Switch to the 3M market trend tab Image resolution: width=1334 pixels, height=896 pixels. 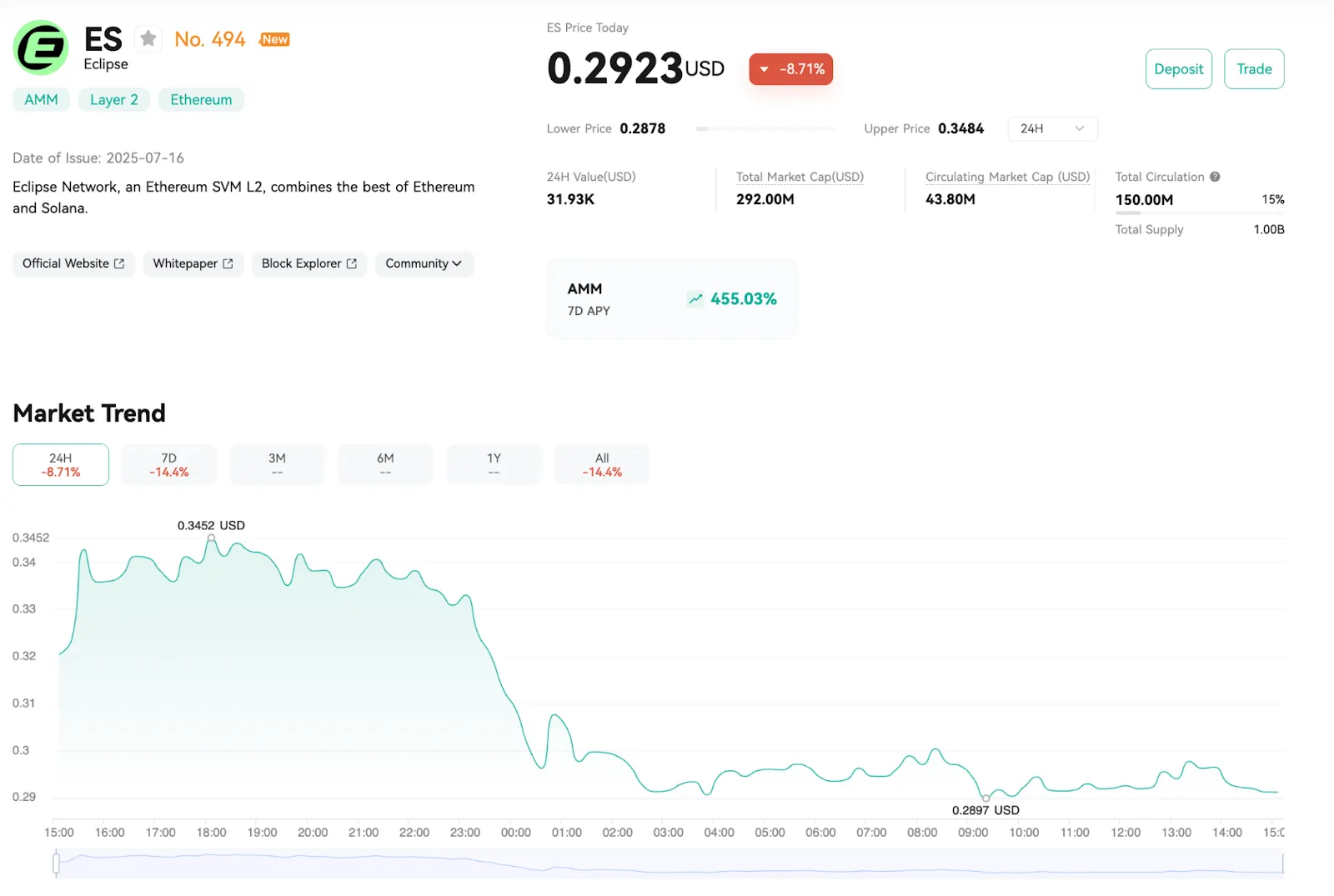pos(277,464)
